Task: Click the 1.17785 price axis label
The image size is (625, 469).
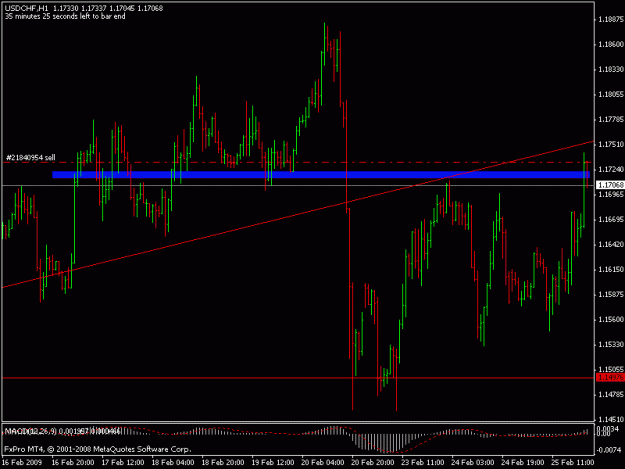Action: click(x=611, y=119)
